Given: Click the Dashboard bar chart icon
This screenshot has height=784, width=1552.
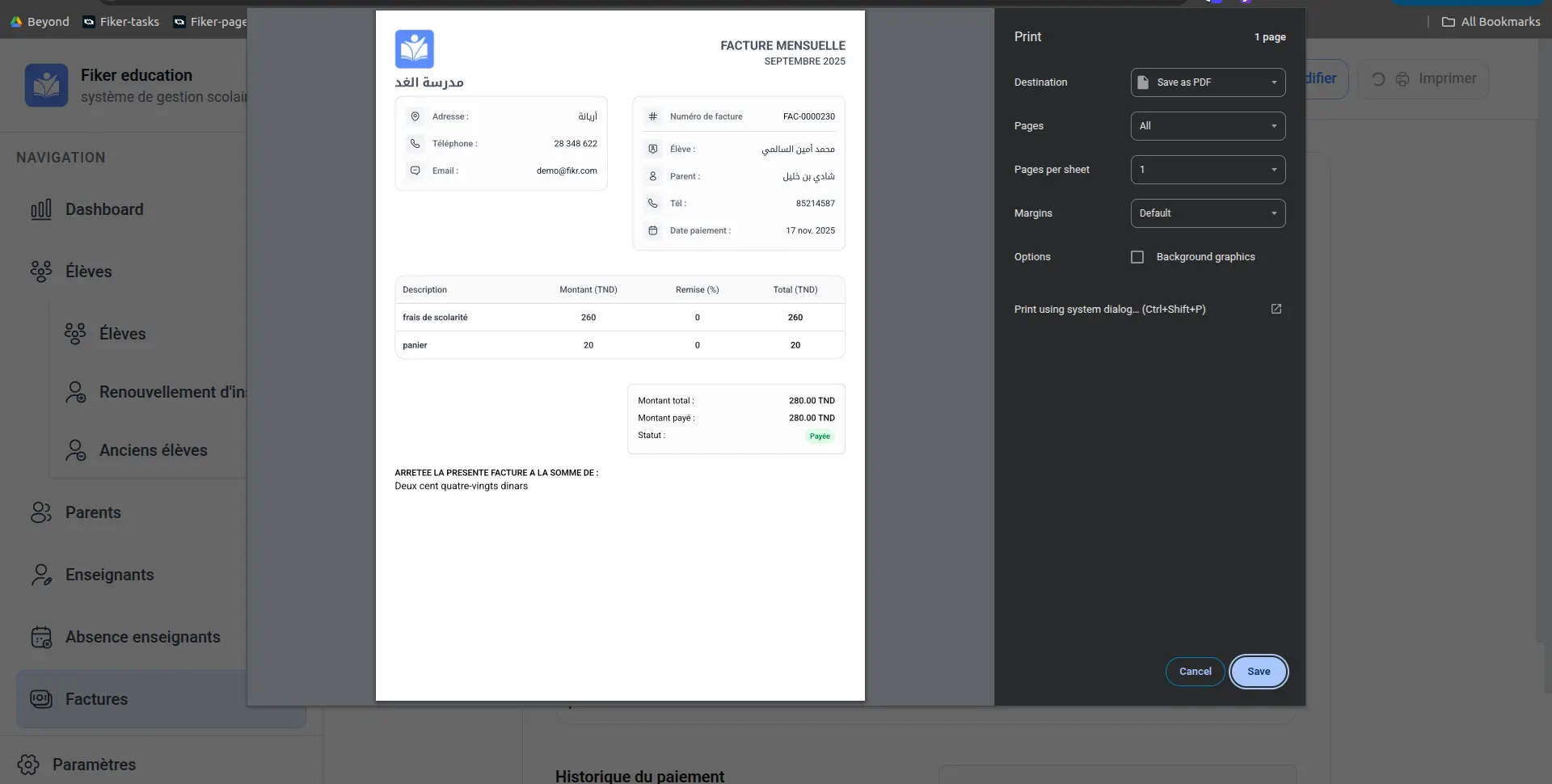Looking at the screenshot, I should [41, 210].
